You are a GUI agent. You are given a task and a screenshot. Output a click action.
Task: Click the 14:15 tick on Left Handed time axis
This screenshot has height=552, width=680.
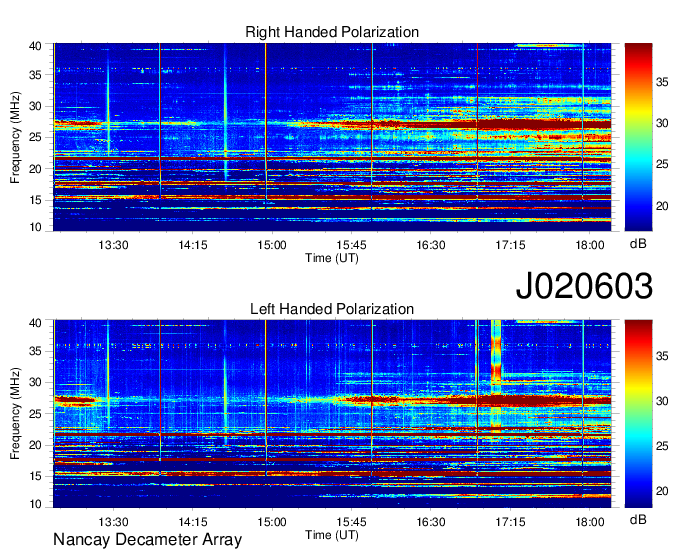coord(193,522)
